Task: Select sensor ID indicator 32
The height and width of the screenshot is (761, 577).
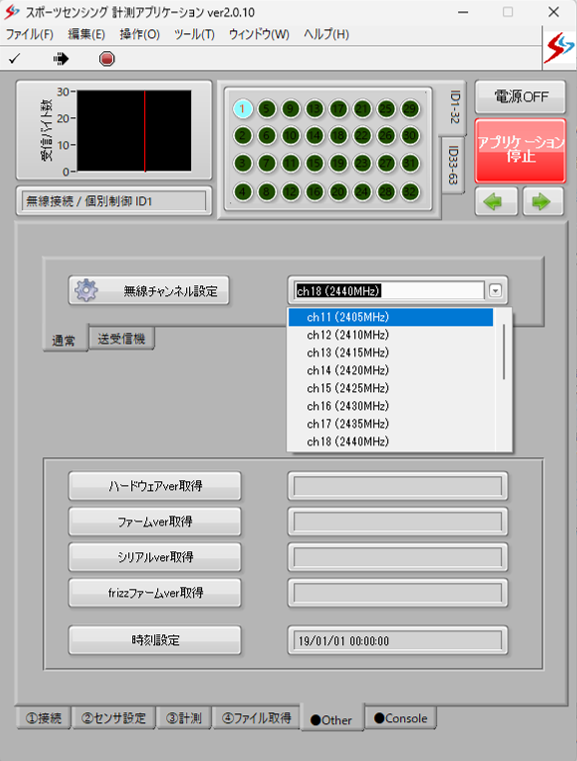Action: (410, 192)
